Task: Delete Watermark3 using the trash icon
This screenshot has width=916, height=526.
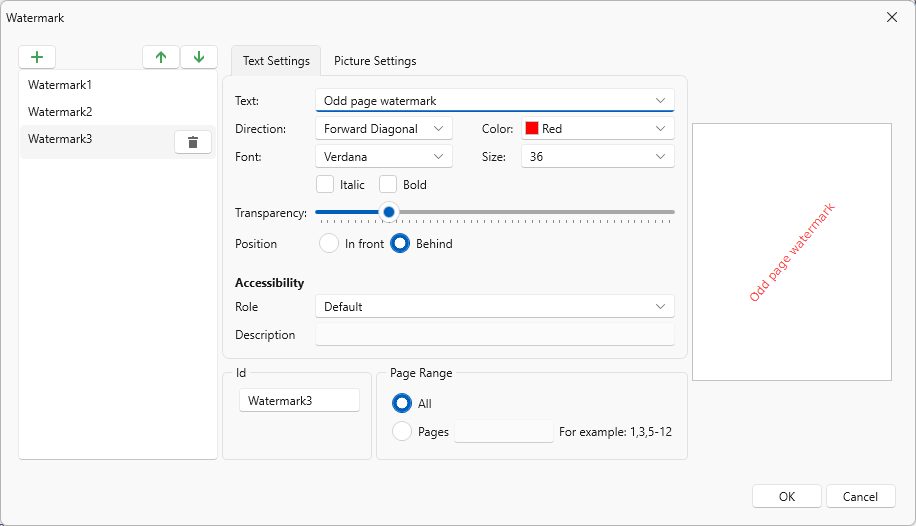Action: pyautogui.click(x=193, y=142)
